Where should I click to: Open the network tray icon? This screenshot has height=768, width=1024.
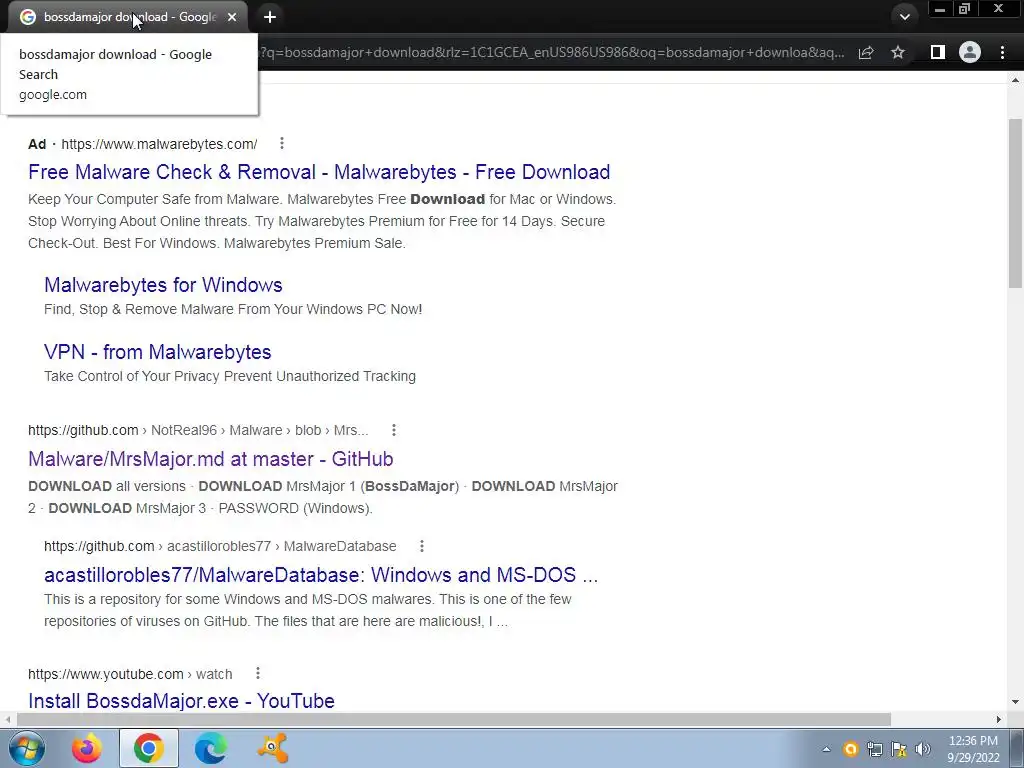click(x=874, y=749)
